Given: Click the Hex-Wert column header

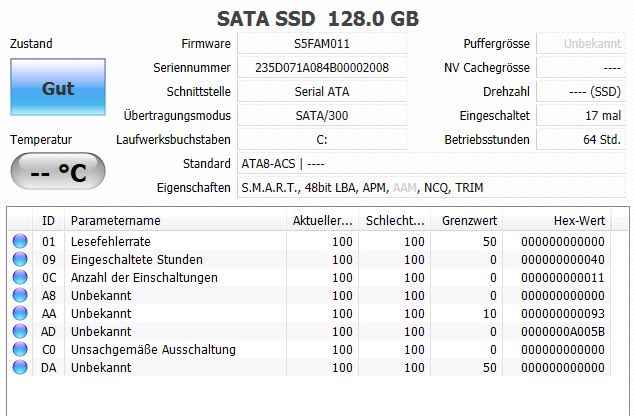Looking at the screenshot, I should coord(578,221).
